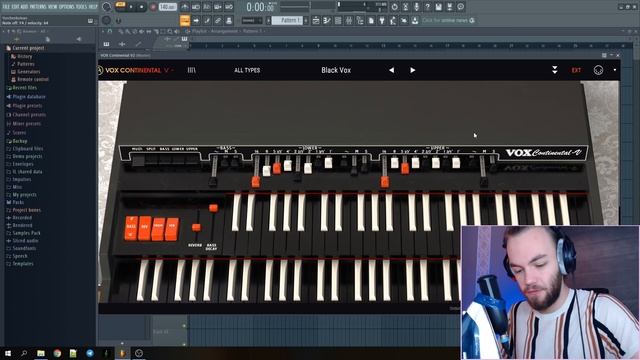Toggle the red EXT button

coord(576,70)
